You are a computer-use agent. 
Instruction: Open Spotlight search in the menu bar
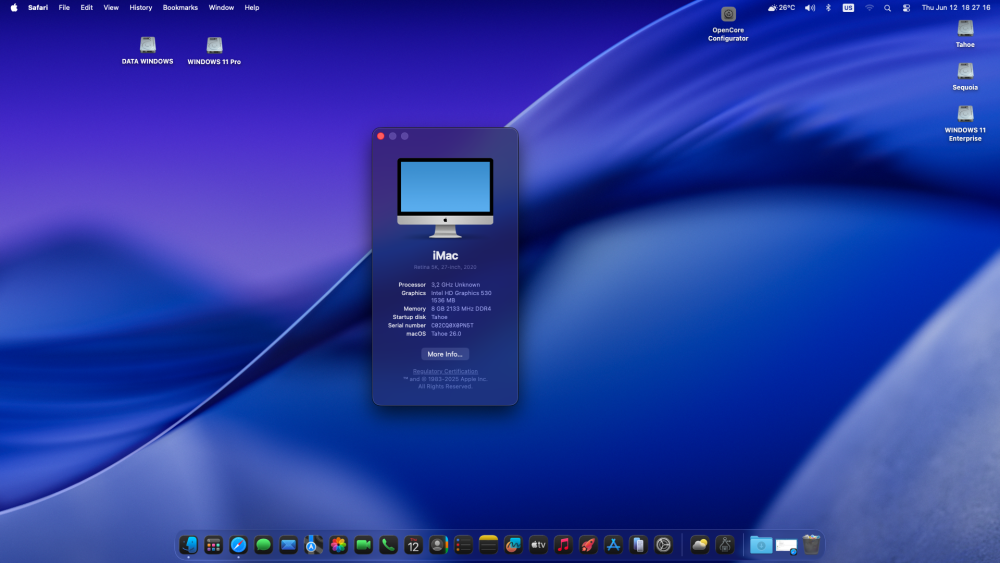coord(887,8)
